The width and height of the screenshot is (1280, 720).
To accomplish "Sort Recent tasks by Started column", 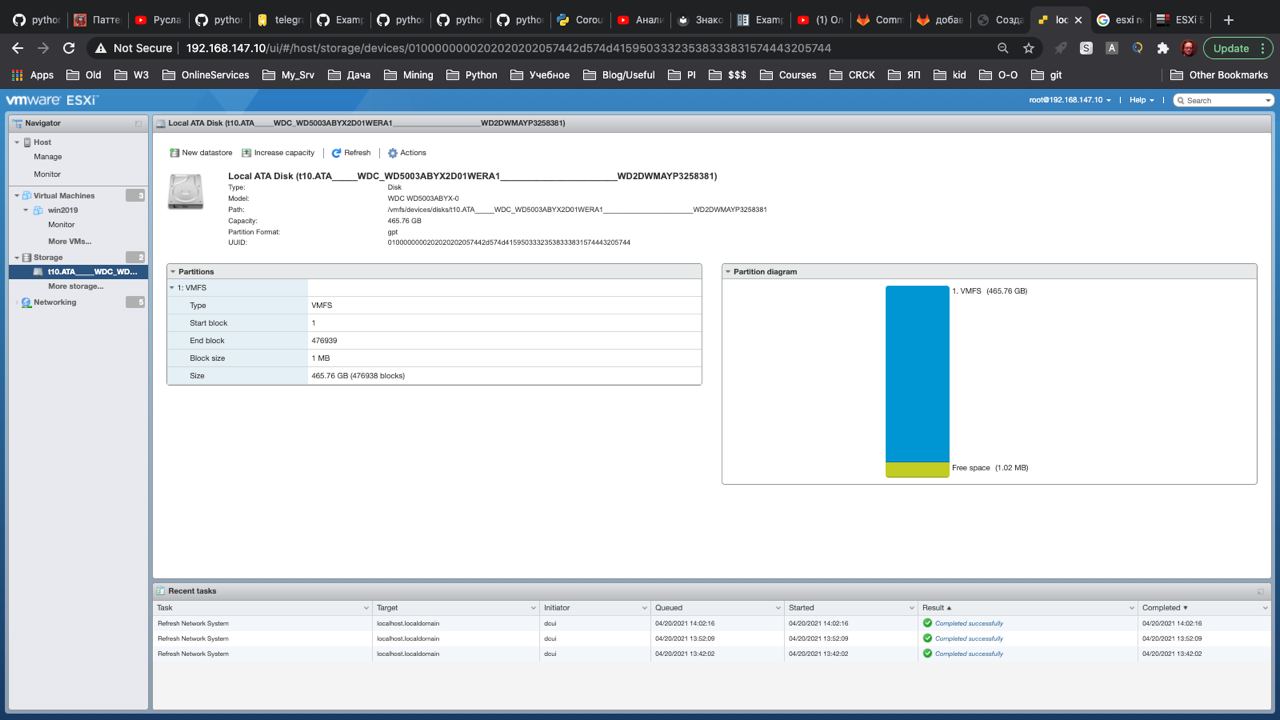I will [x=850, y=608].
